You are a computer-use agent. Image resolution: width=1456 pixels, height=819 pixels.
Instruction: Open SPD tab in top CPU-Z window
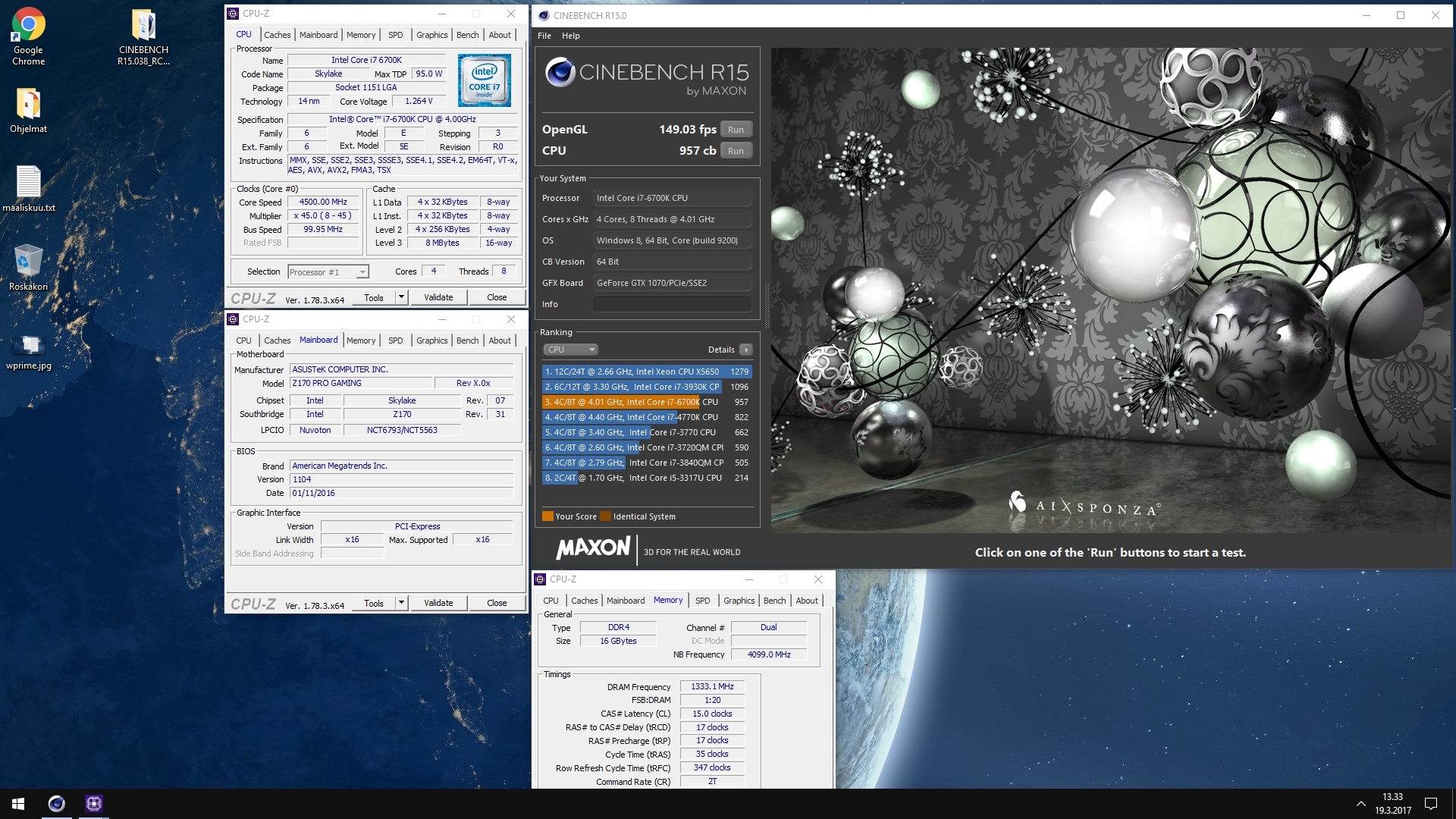pos(395,35)
